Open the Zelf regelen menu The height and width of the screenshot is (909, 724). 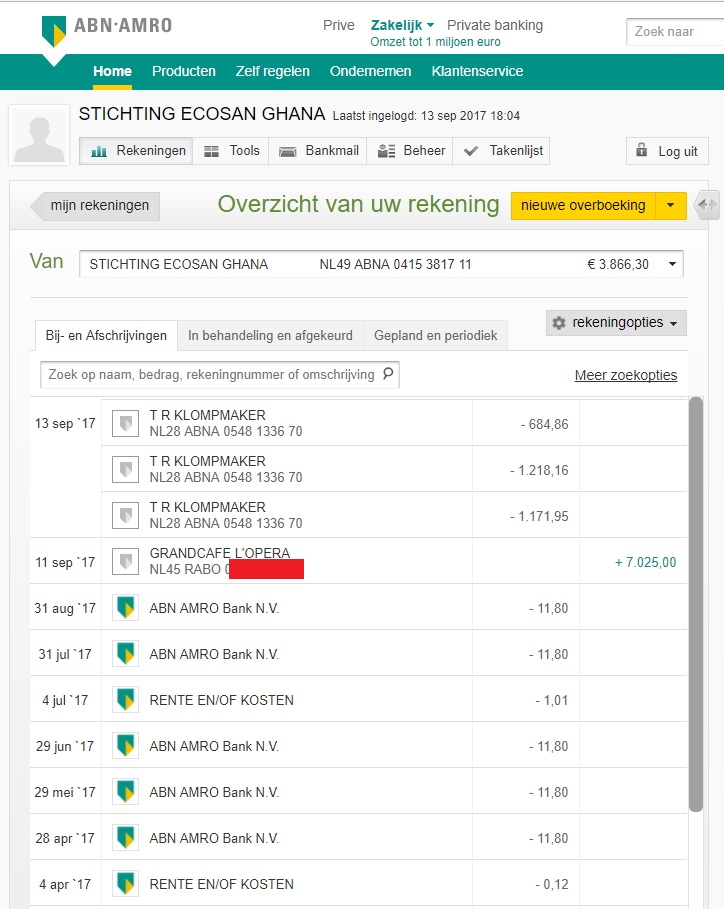(x=272, y=71)
